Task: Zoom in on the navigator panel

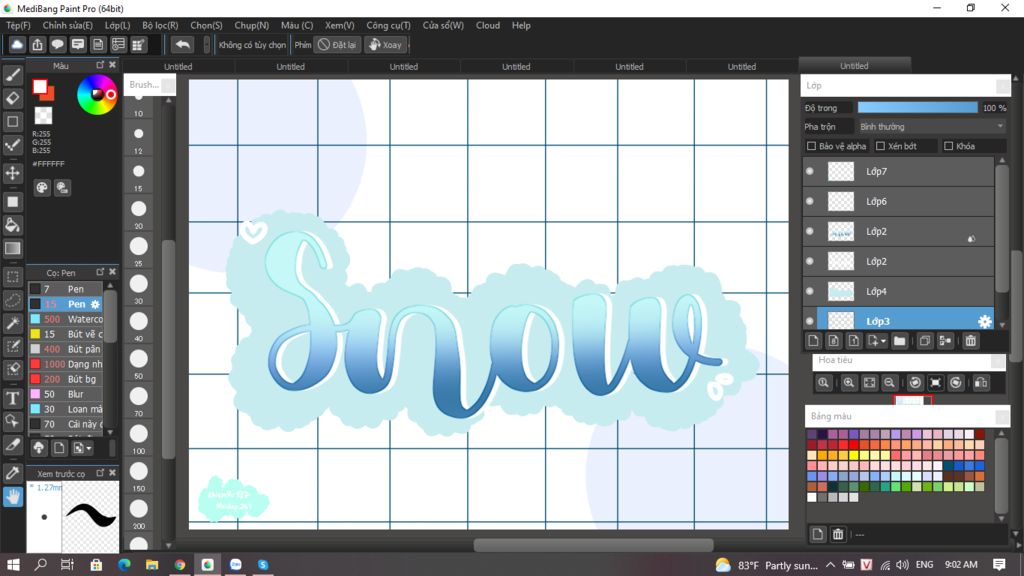Action: [x=848, y=383]
